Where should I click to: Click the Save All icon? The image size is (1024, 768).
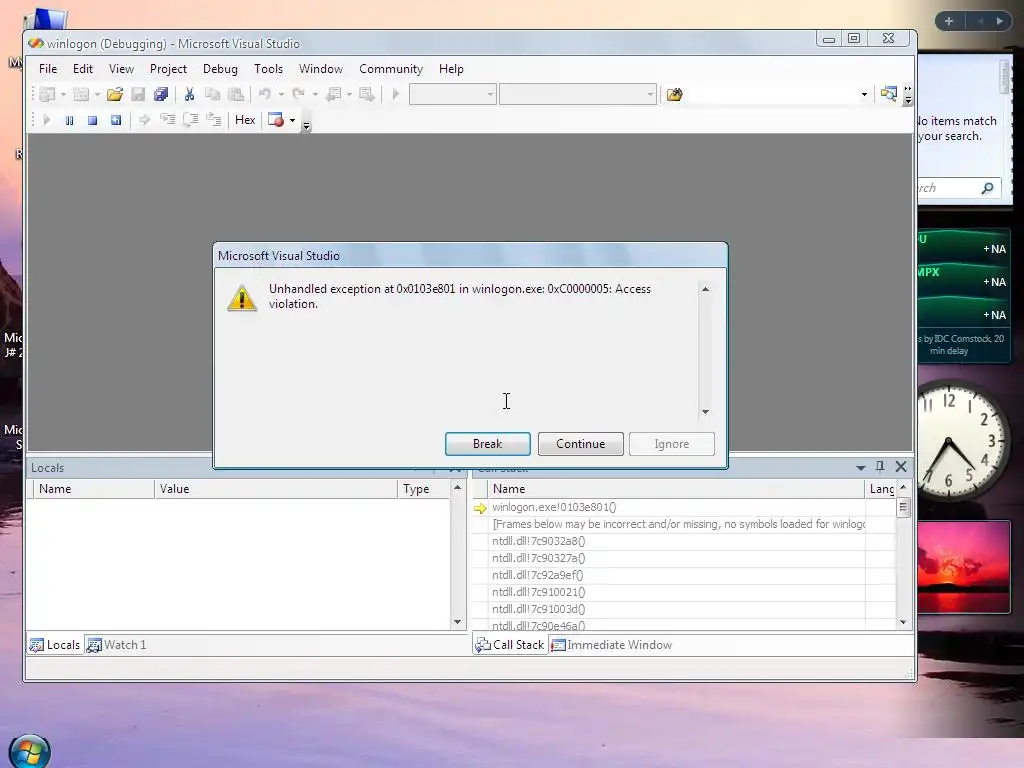pos(161,95)
